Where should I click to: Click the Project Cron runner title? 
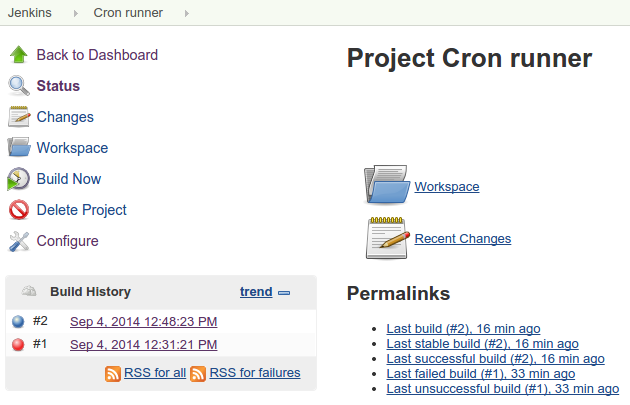coord(469,59)
